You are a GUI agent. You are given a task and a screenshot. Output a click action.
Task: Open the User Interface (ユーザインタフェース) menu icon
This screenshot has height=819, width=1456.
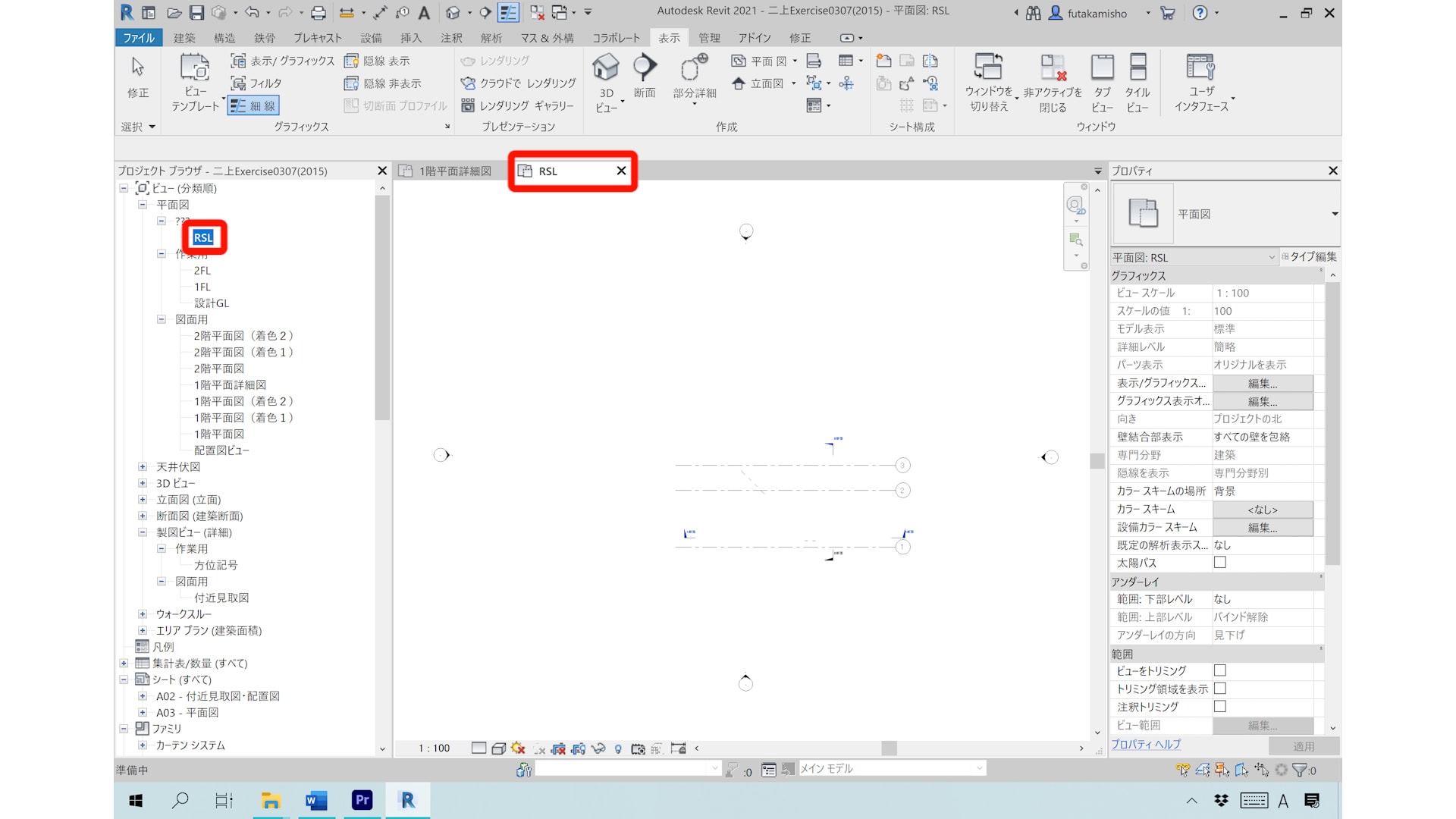tap(1200, 67)
